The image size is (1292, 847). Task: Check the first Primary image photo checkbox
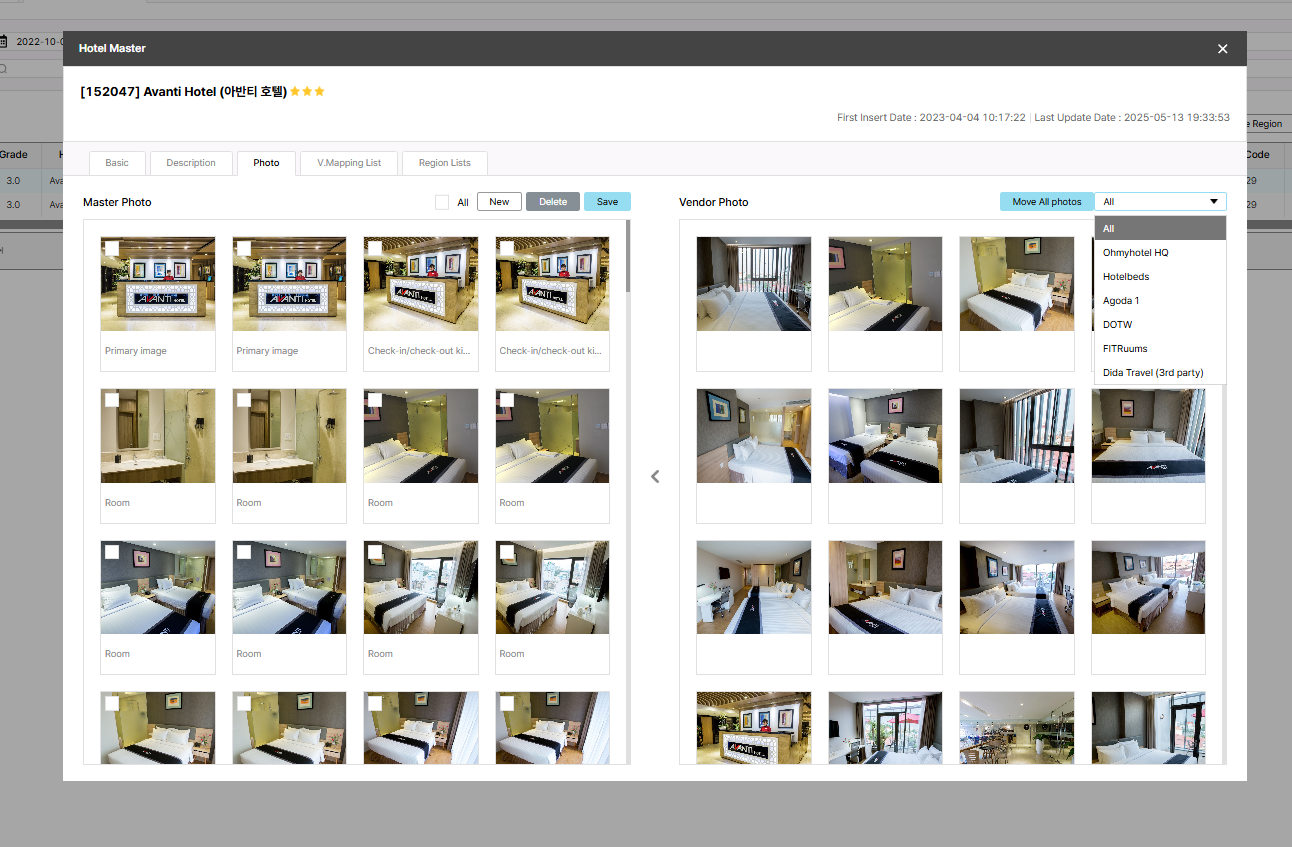112,248
